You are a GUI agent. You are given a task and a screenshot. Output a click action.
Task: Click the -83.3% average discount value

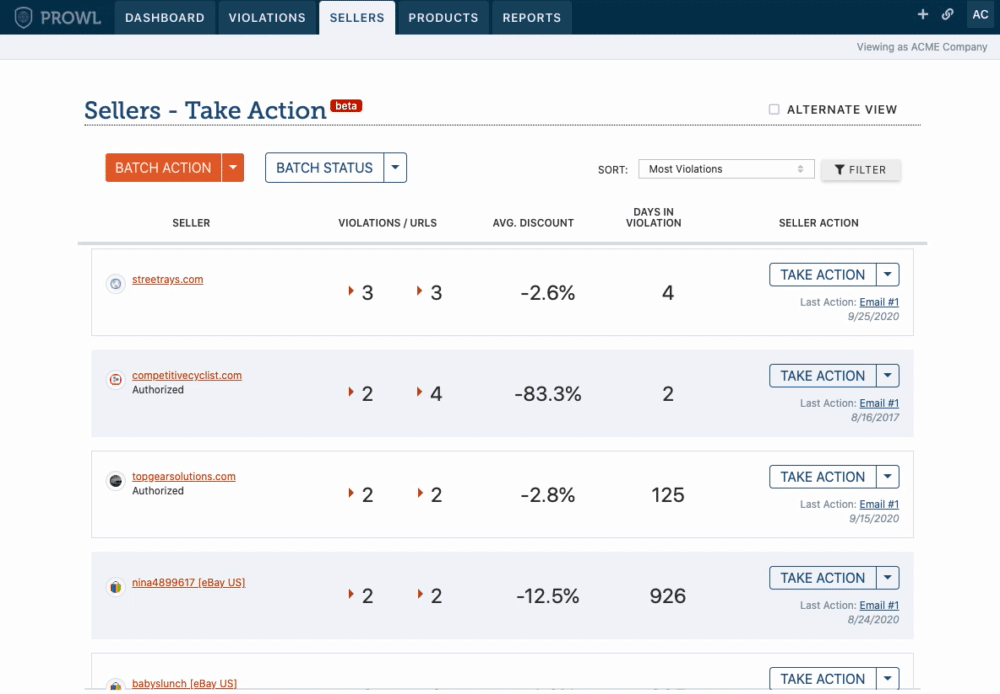[548, 394]
